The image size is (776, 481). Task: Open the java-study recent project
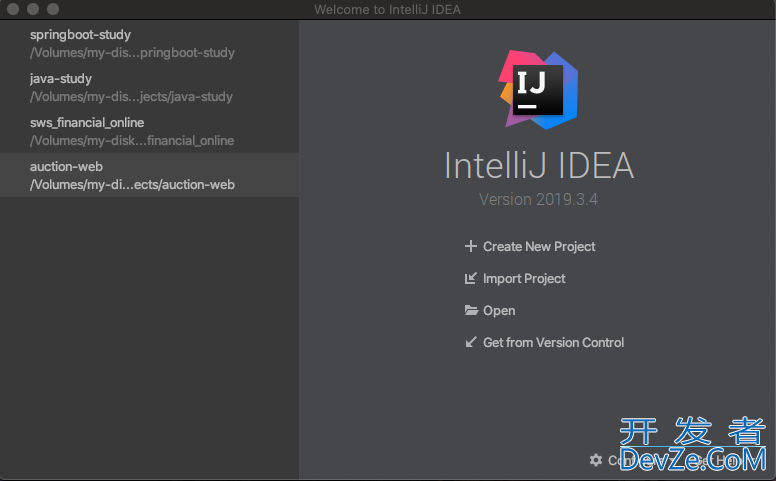pos(61,79)
